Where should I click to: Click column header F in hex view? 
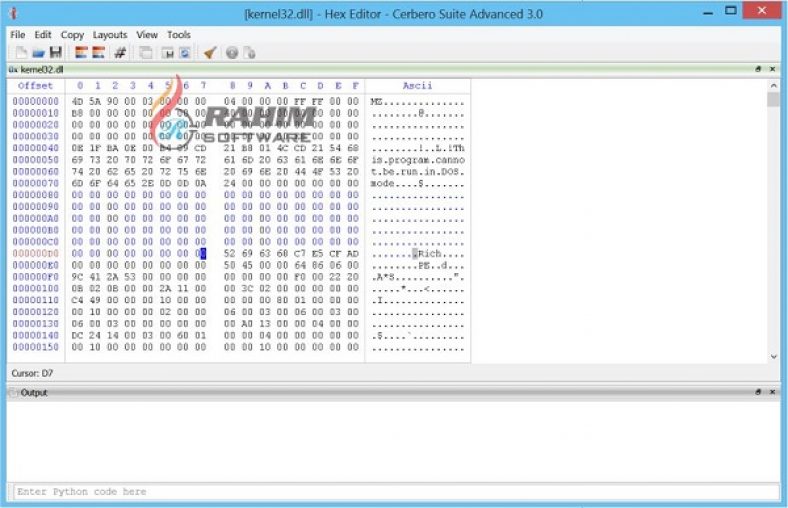click(x=355, y=85)
